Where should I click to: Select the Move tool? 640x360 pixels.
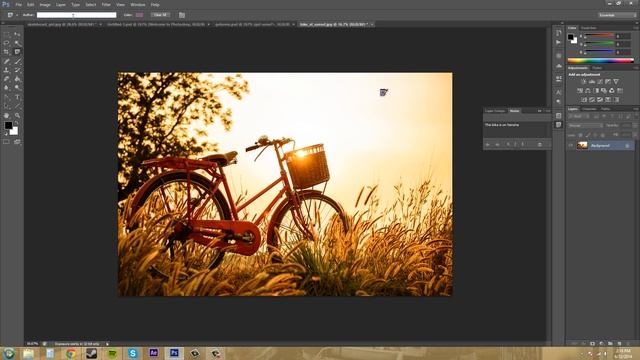[x=17, y=35]
